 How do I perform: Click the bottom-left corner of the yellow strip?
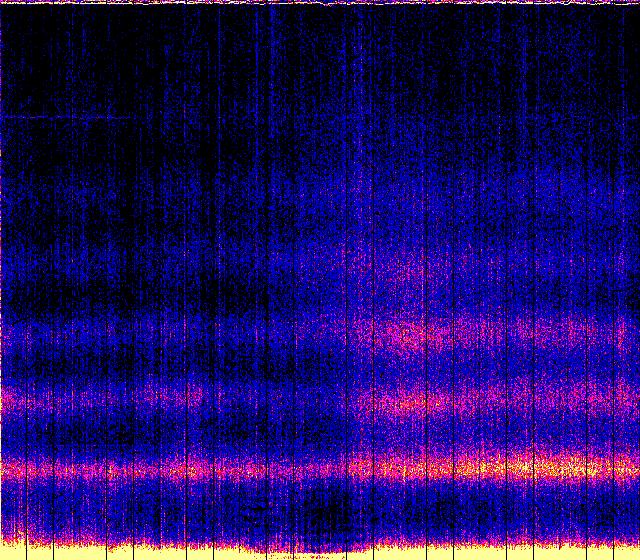tap(5, 553)
